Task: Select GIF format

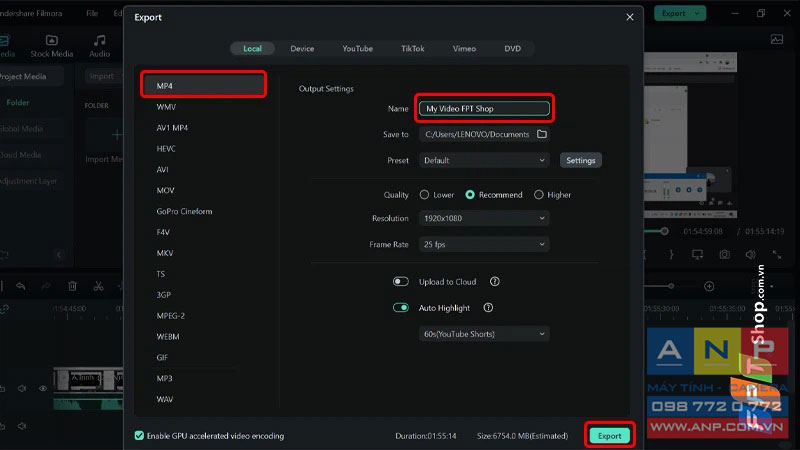Action: 162,357
